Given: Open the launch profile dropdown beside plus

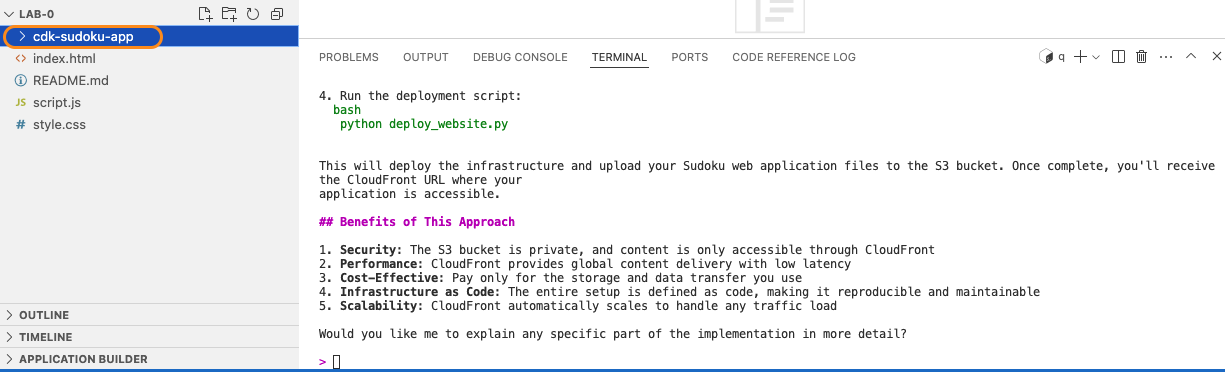Looking at the screenshot, I should pos(1096,57).
